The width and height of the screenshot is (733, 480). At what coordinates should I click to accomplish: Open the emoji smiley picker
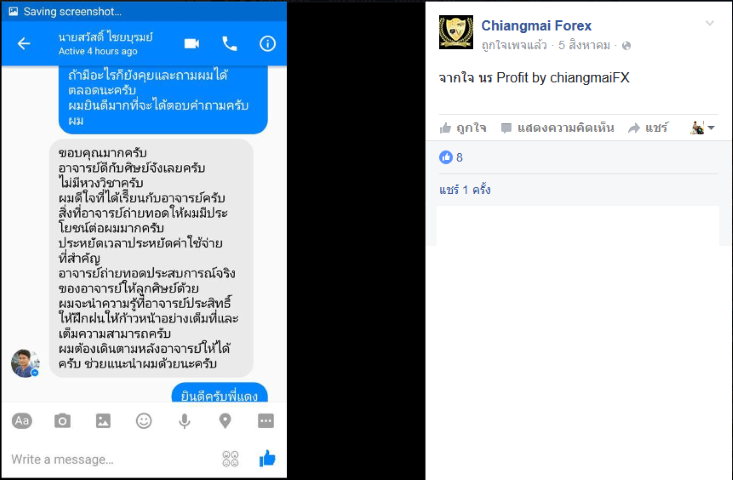point(144,421)
